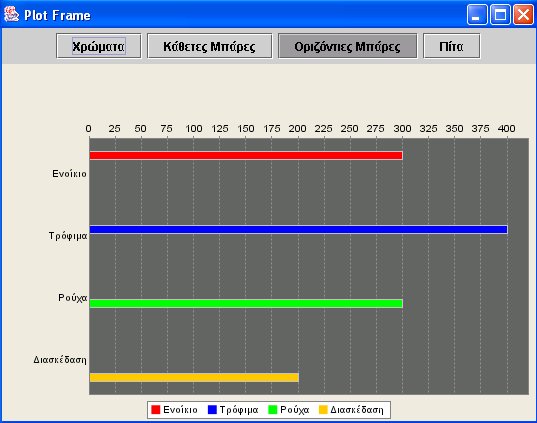Click the Τρόφιμα axis label
The width and height of the screenshot is (537, 423).
pyautogui.click(x=68, y=236)
